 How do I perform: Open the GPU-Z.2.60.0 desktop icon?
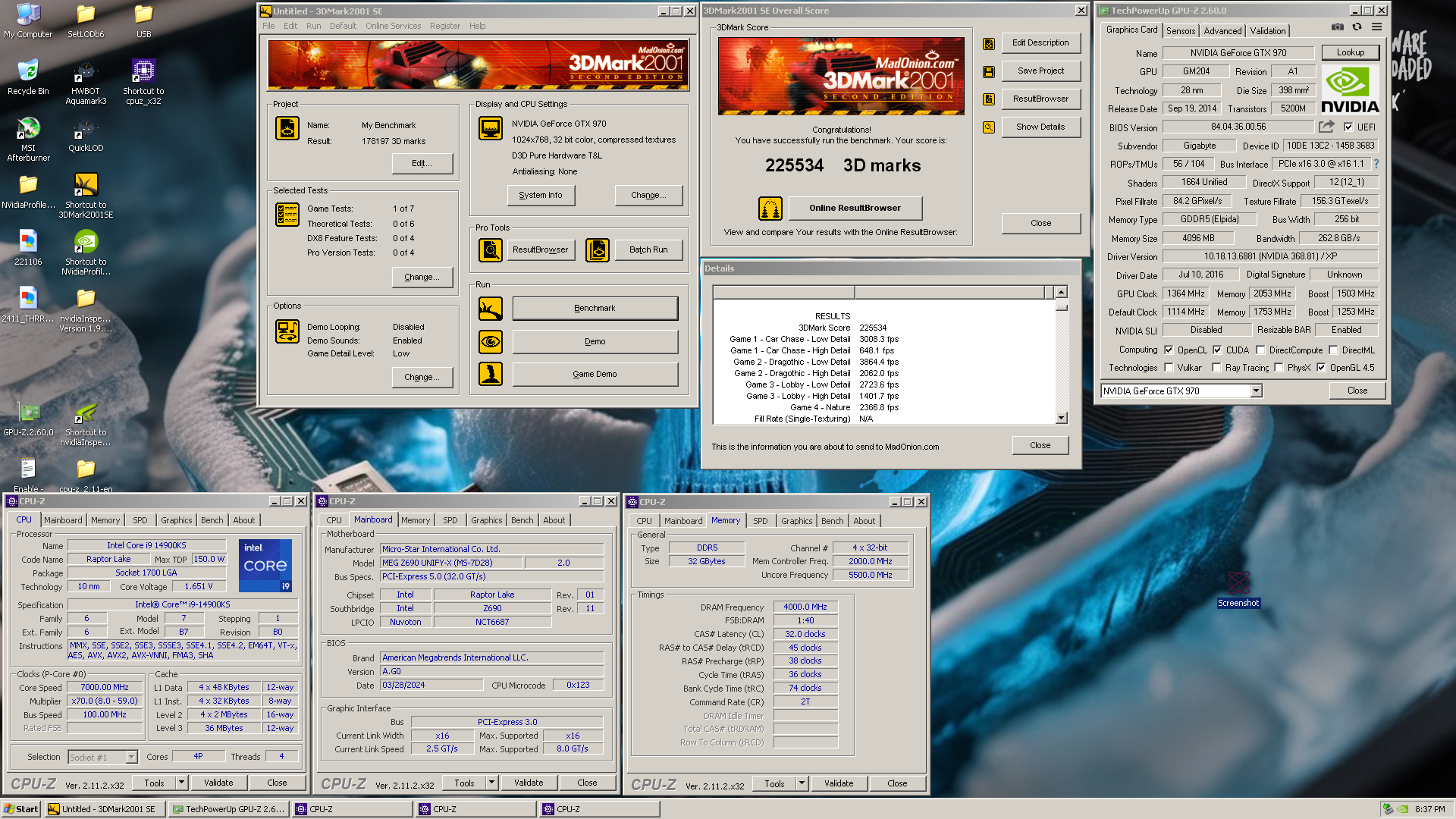coord(28,418)
